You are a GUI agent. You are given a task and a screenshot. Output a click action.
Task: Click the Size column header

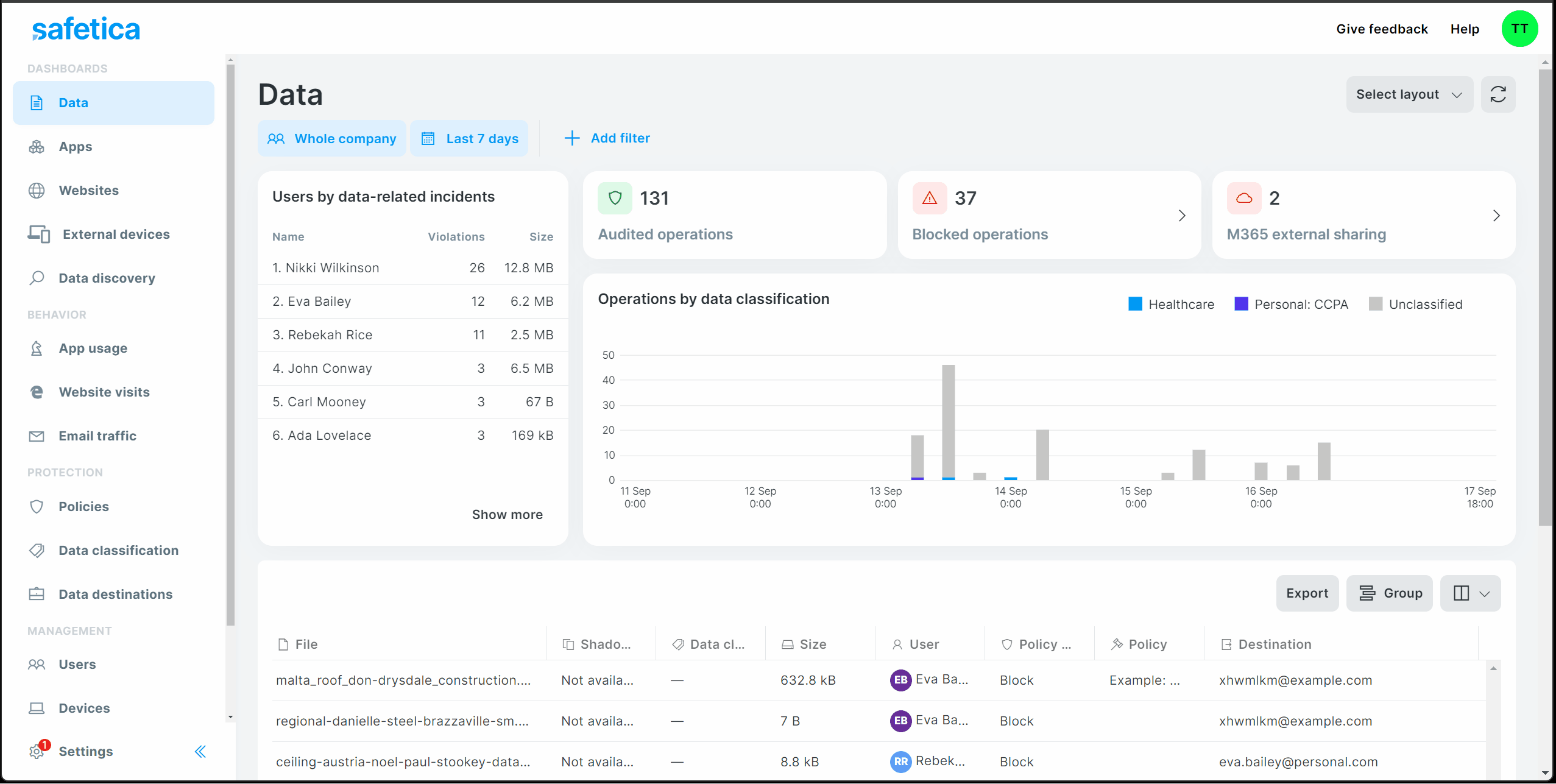812,644
